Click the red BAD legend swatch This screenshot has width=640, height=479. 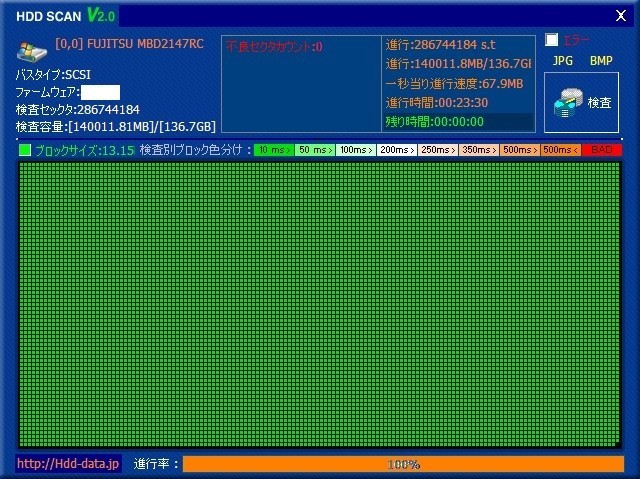click(602, 150)
